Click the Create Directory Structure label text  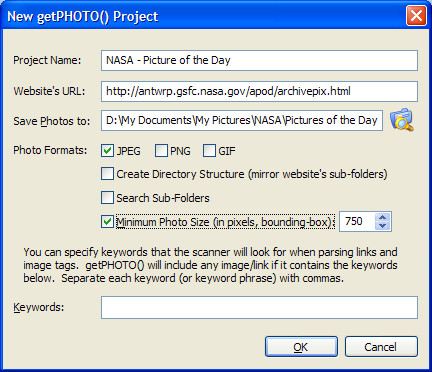click(x=252, y=174)
